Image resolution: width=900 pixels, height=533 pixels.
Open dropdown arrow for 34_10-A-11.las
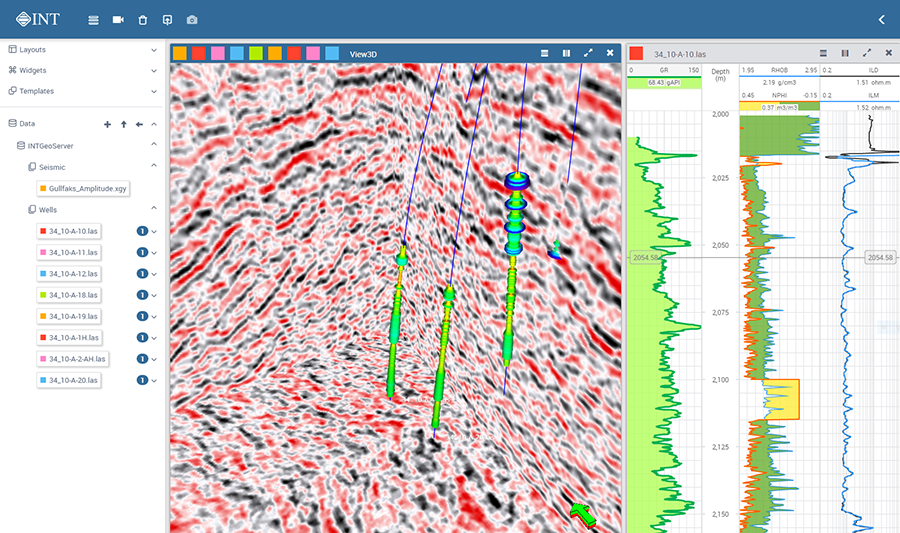(154, 252)
